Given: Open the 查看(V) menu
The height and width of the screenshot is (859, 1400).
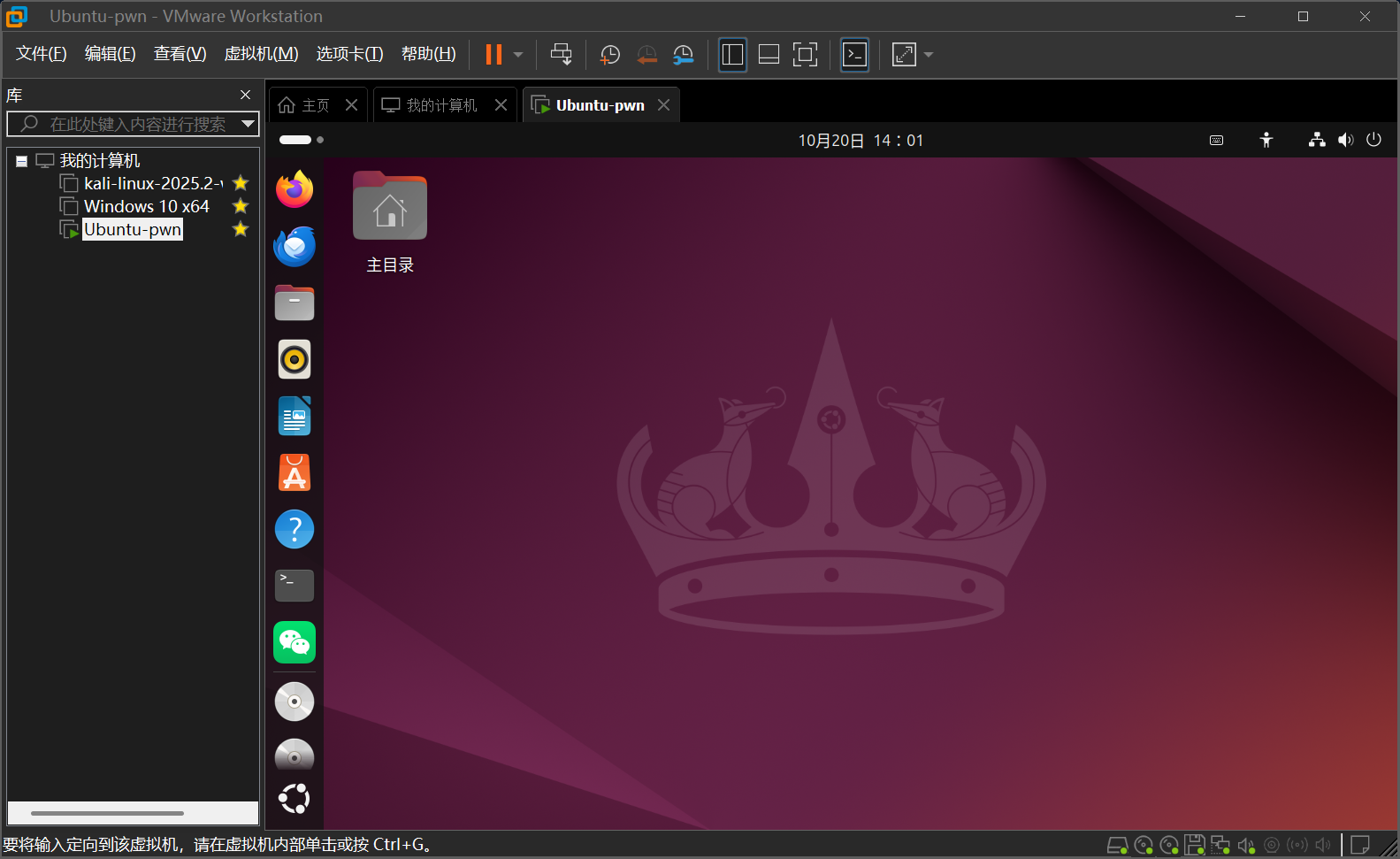Looking at the screenshot, I should click(x=180, y=54).
